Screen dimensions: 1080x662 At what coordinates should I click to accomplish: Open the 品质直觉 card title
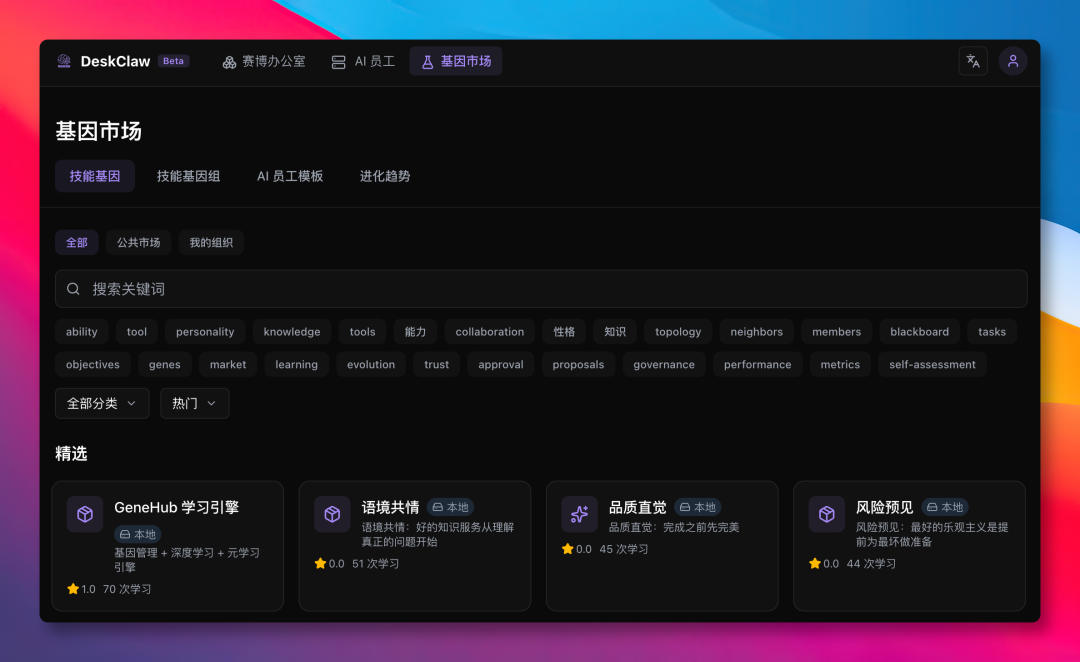(x=638, y=508)
